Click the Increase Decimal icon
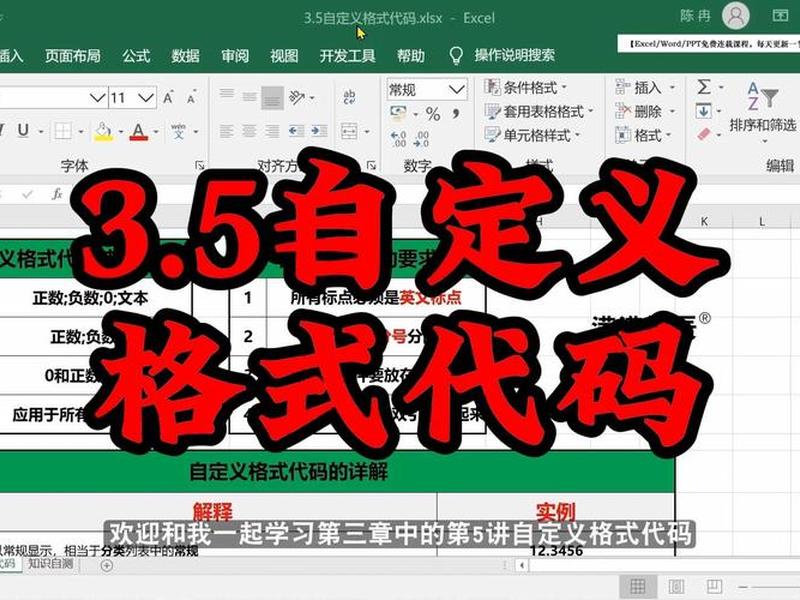800x600 pixels. [398, 138]
